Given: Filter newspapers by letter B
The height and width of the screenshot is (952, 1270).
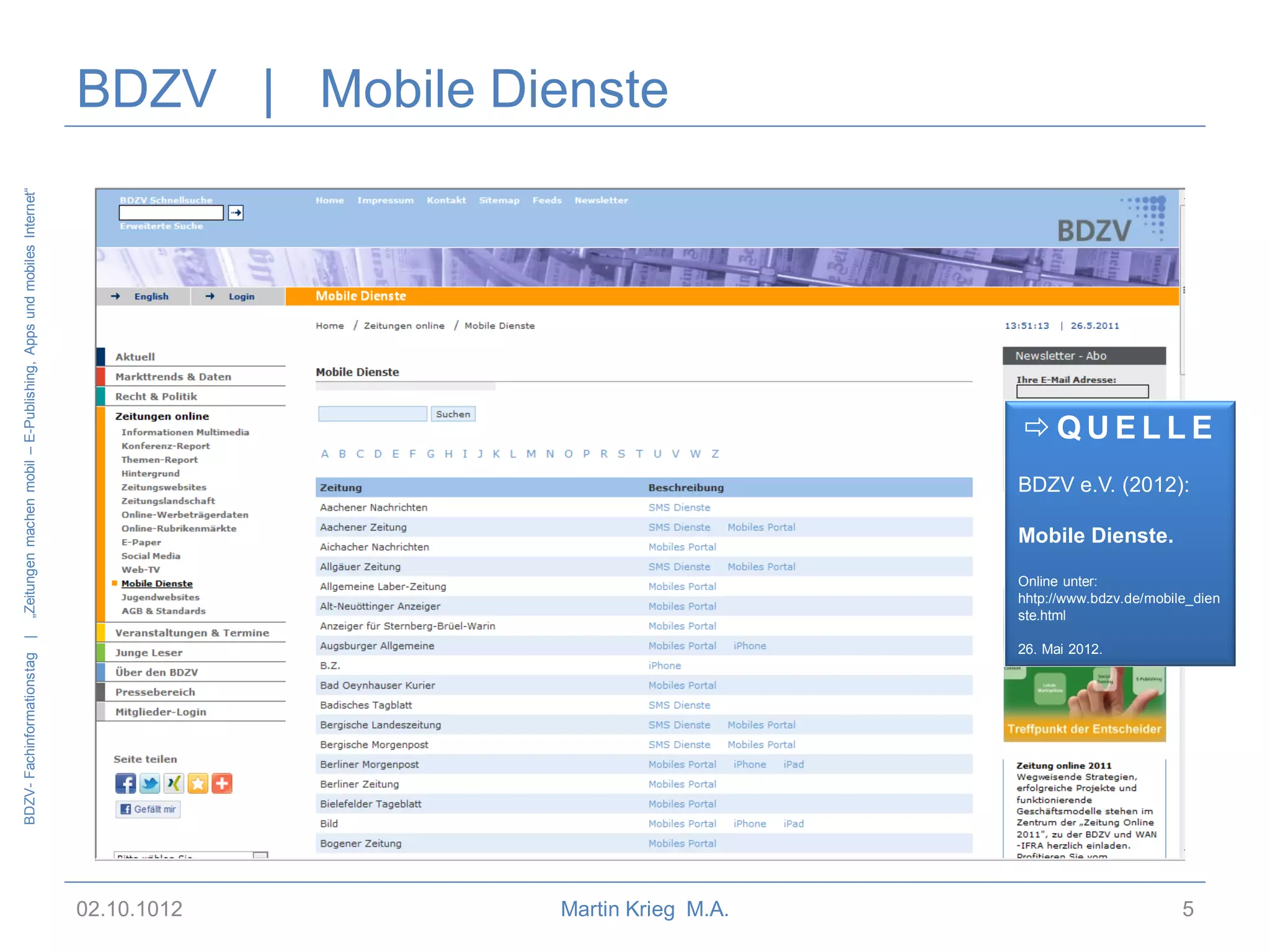Looking at the screenshot, I should 342,454.
